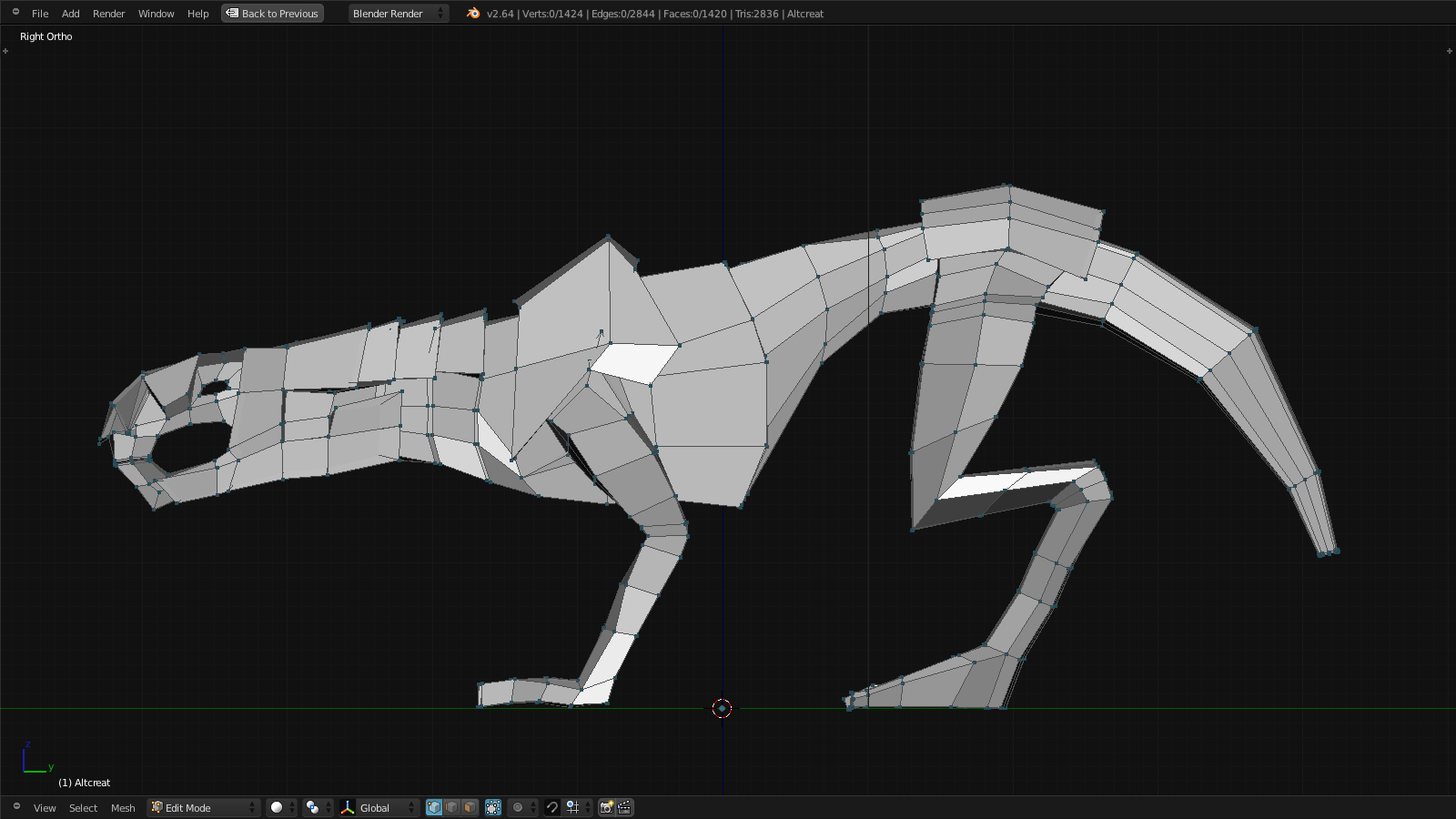Toggle the snap magnet icon
The image size is (1456, 819).
pyautogui.click(x=552, y=808)
